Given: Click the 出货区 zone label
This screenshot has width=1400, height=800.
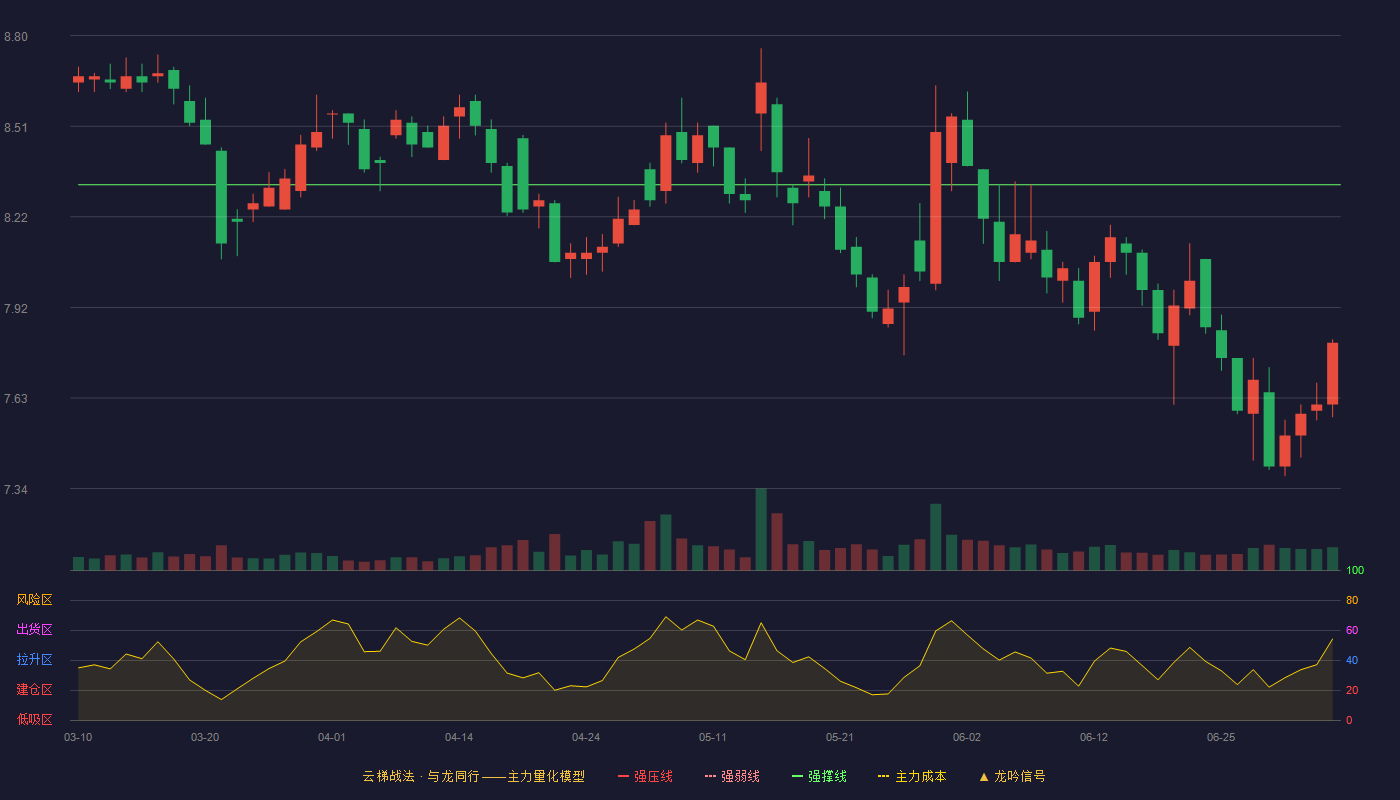Looking at the screenshot, I should pyautogui.click(x=34, y=630).
